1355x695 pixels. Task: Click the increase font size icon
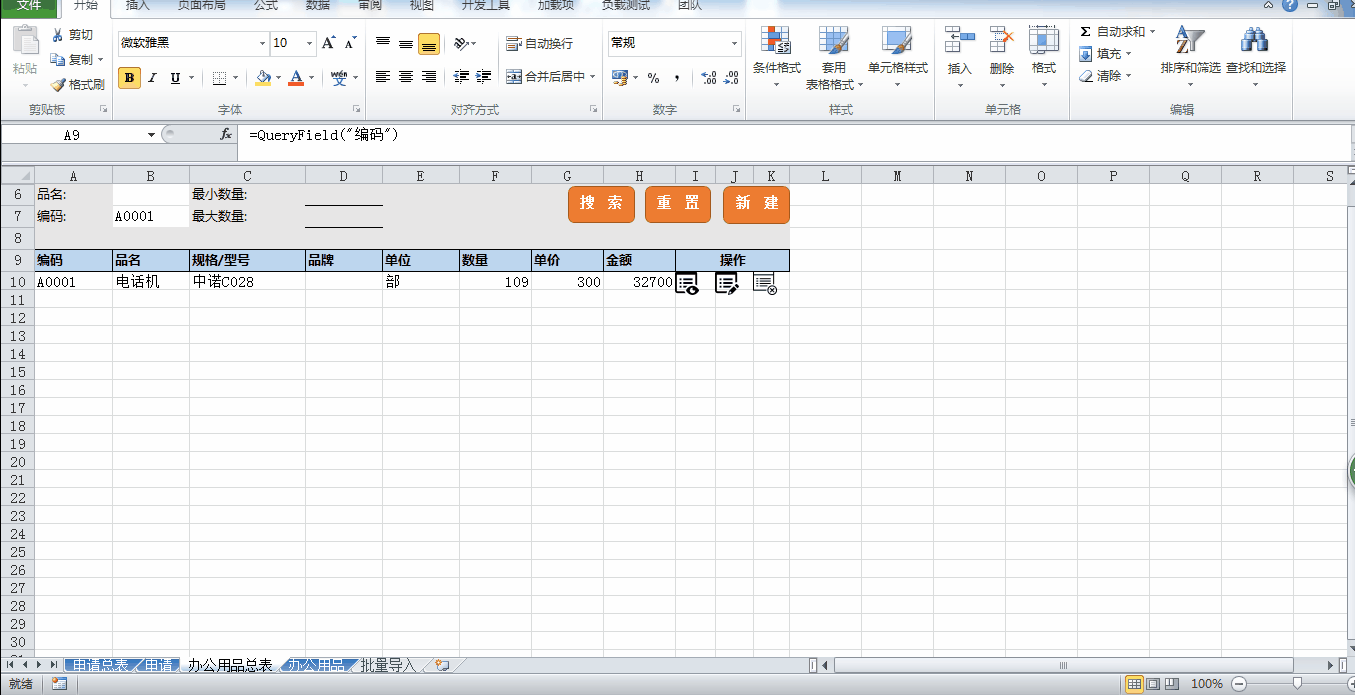pos(328,43)
